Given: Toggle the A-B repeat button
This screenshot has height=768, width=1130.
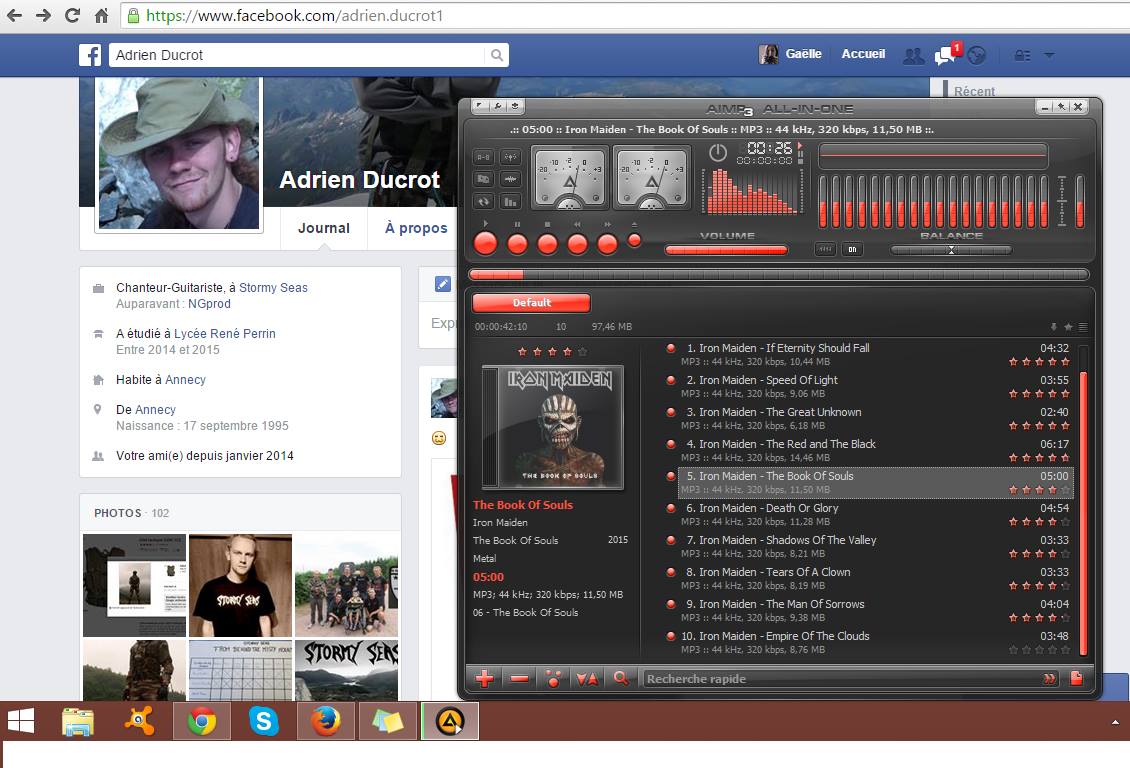Looking at the screenshot, I should tap(484, 157).
